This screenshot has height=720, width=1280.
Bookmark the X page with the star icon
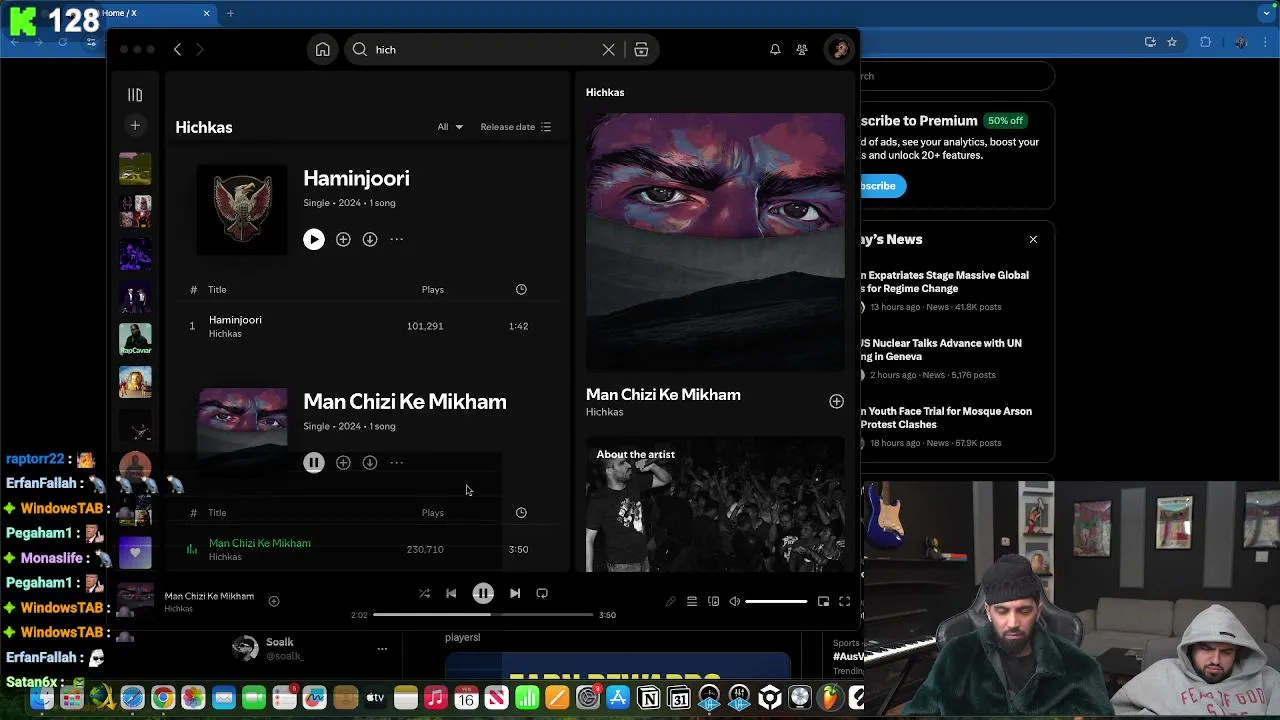click(x=1172, y=42)
